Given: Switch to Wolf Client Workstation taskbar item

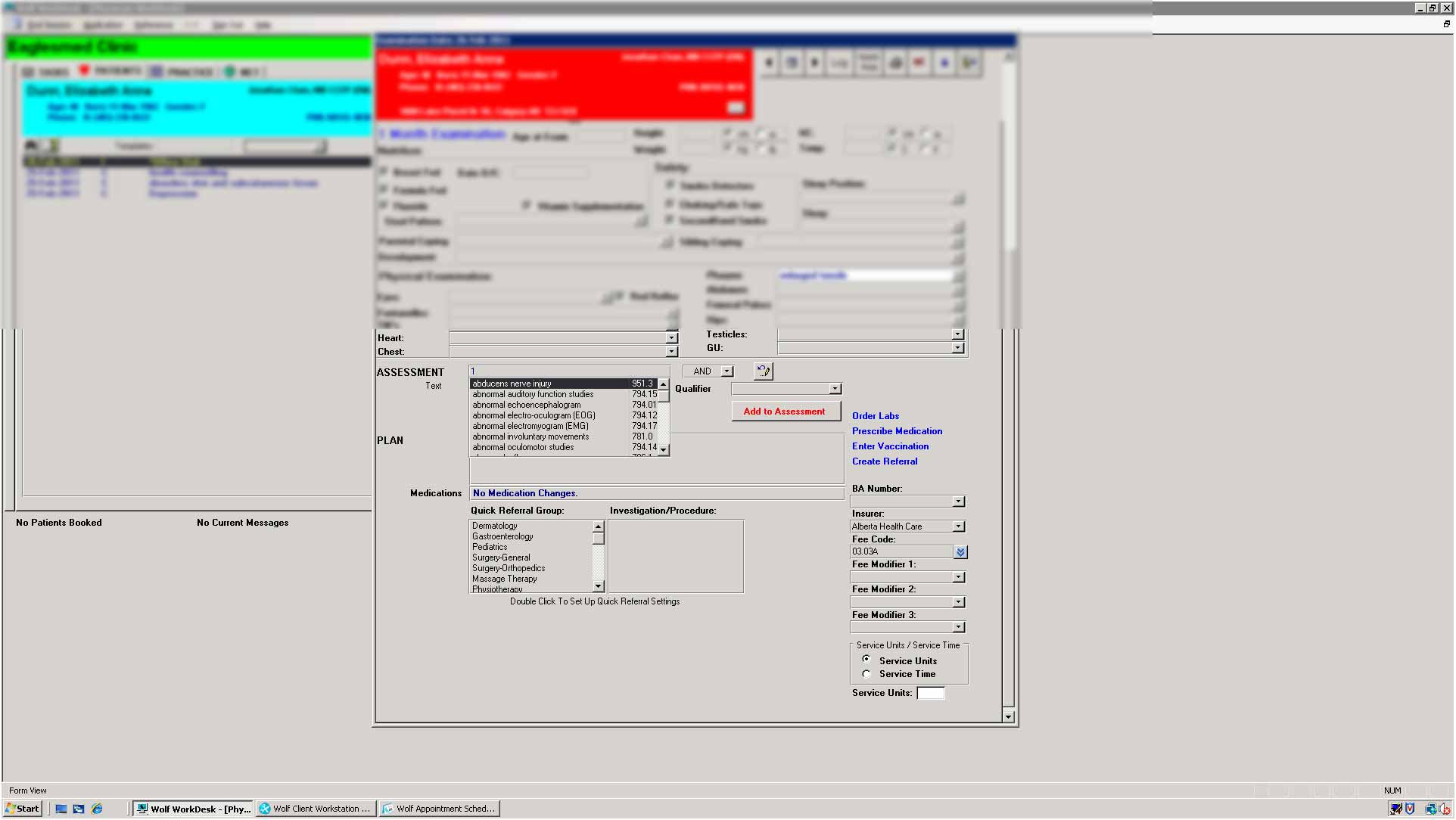Looking at the screenshot, I should [316, 809].
